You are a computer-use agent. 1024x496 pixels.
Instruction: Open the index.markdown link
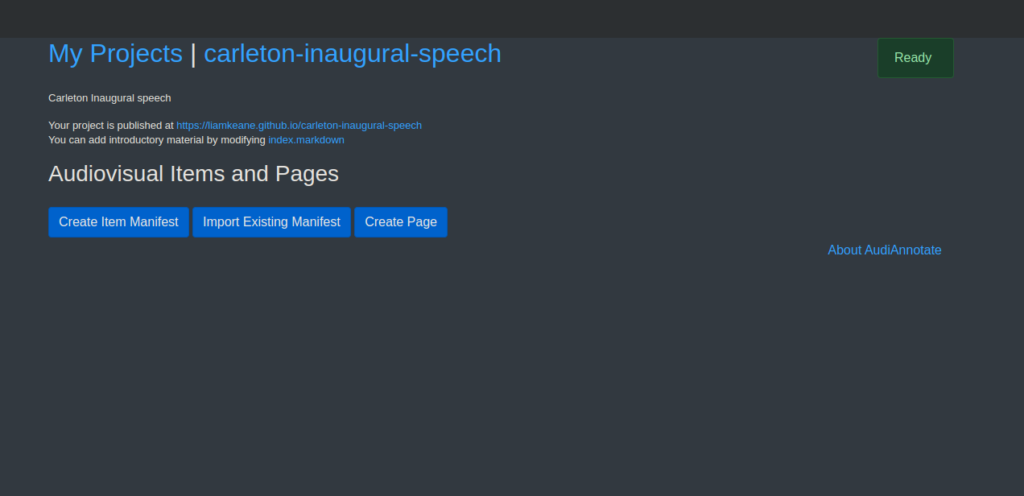pyautogui.click(x=306, y=140)
